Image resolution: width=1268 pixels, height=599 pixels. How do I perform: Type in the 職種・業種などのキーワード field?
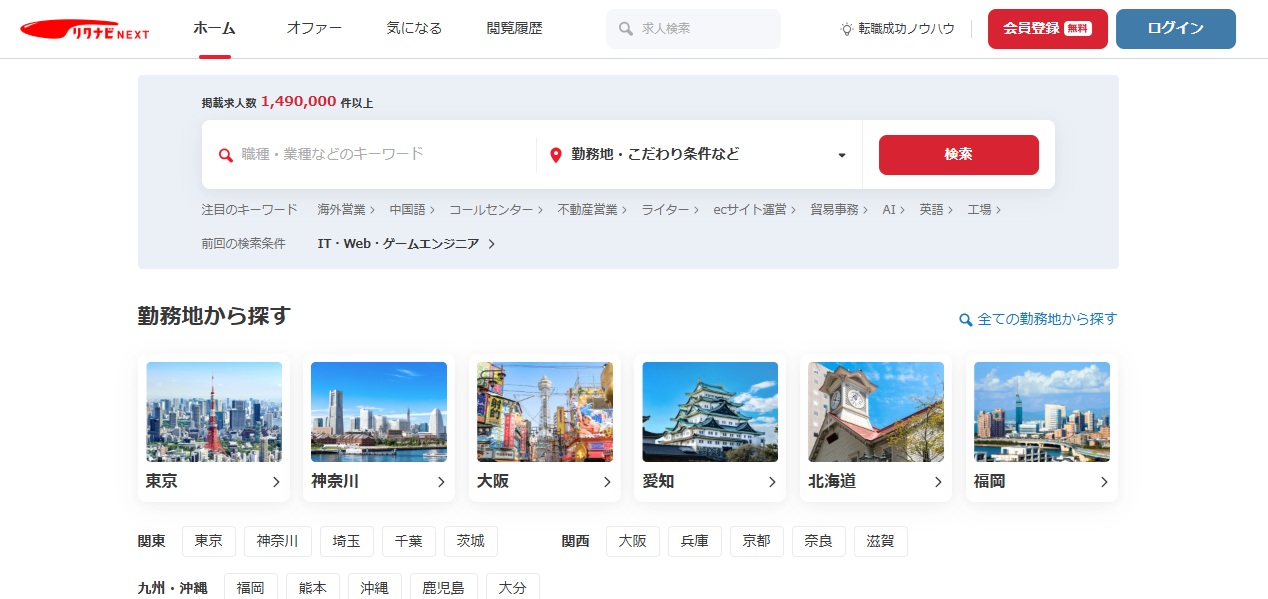click(x=380, y=154)
